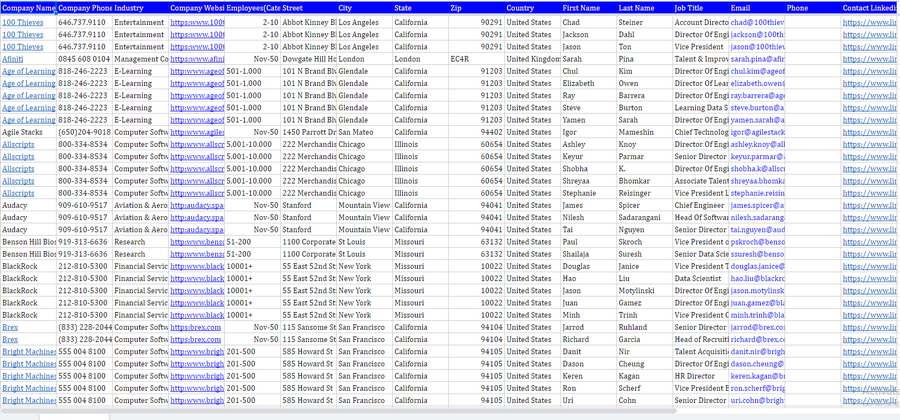Select the Zip column header
Image resolution: width=900 pixels, height=420 pixels.
[x=477, y=8]
